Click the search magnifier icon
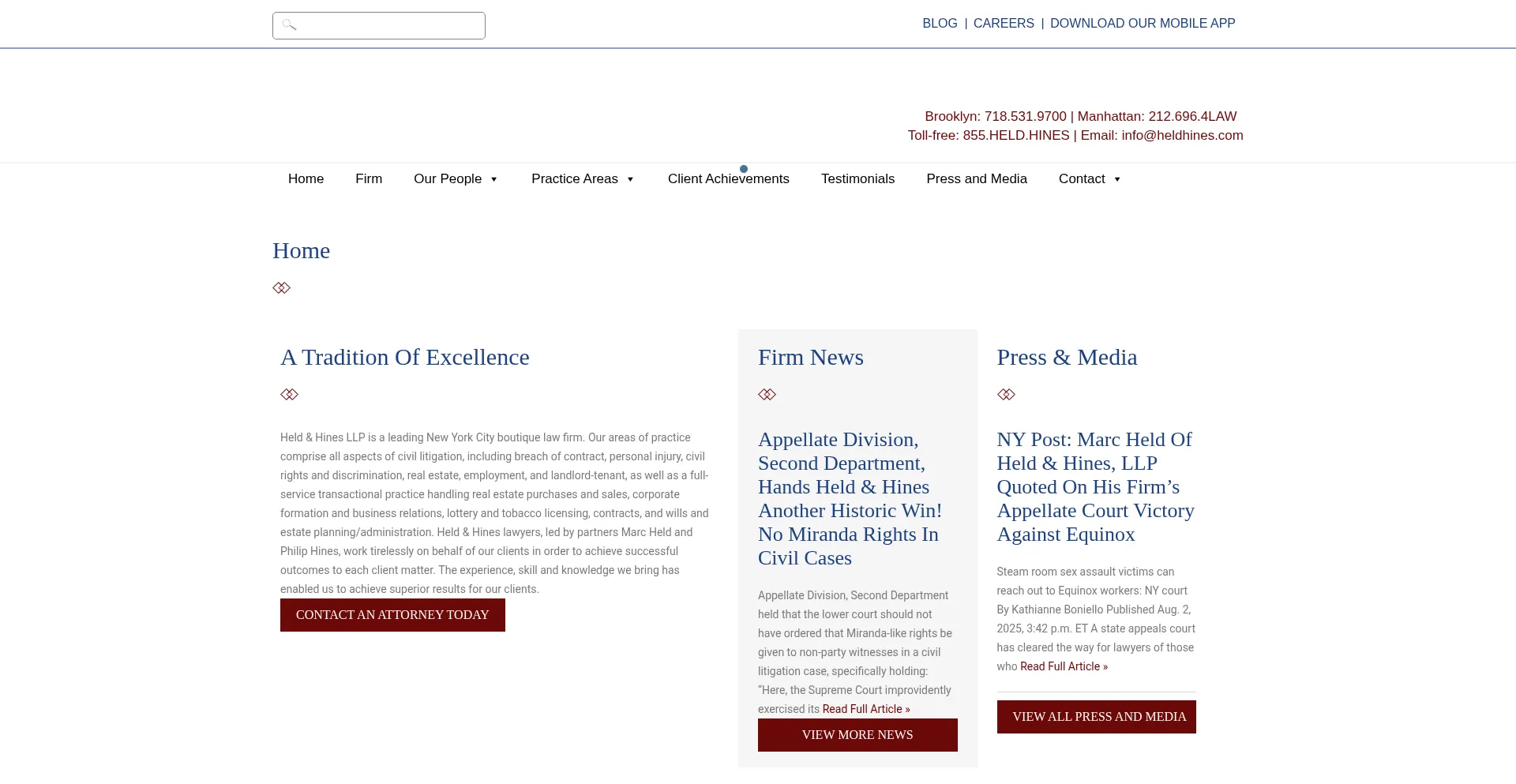1516x784 pixels. 289,25
